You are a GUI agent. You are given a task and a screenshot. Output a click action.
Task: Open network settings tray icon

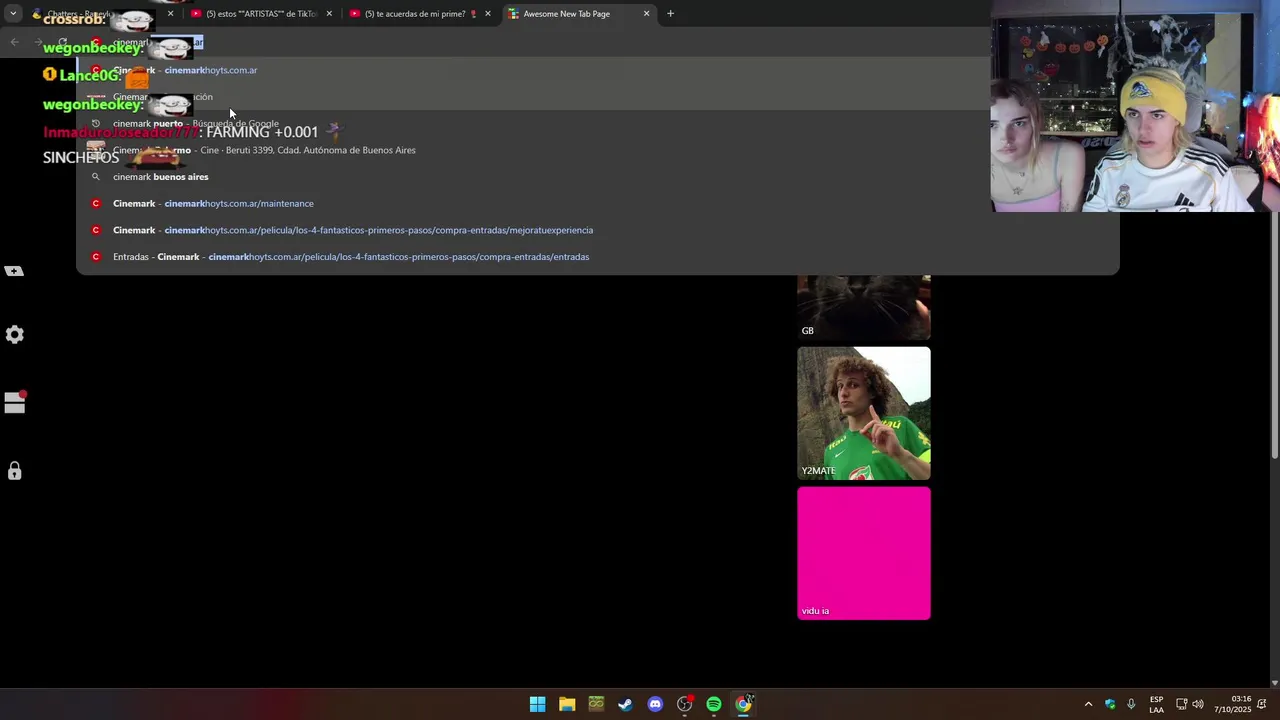[x=1181, y=704]
